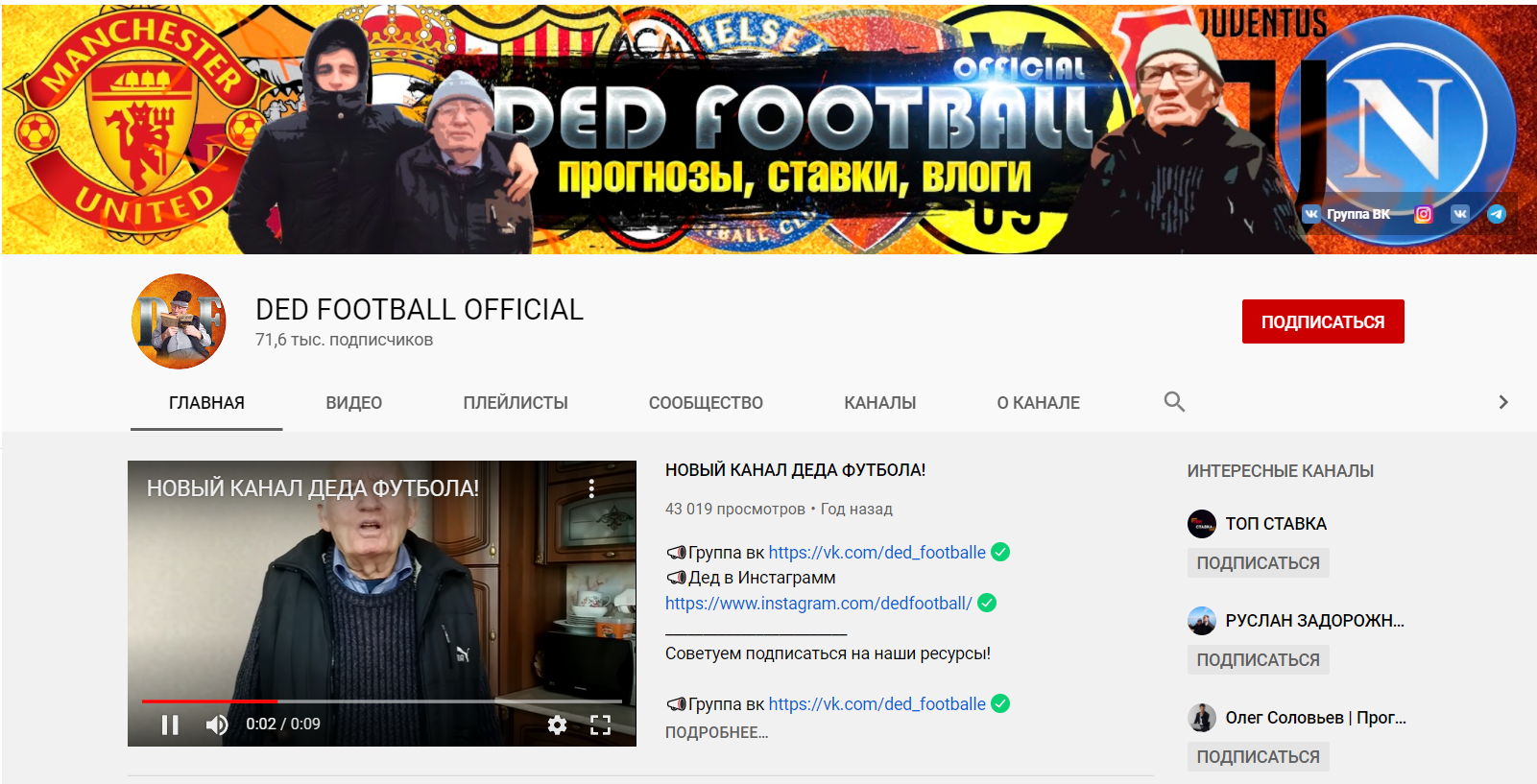Select the ГЛАВНАЯ tab
1537x784 pixels.
[206, 403]
